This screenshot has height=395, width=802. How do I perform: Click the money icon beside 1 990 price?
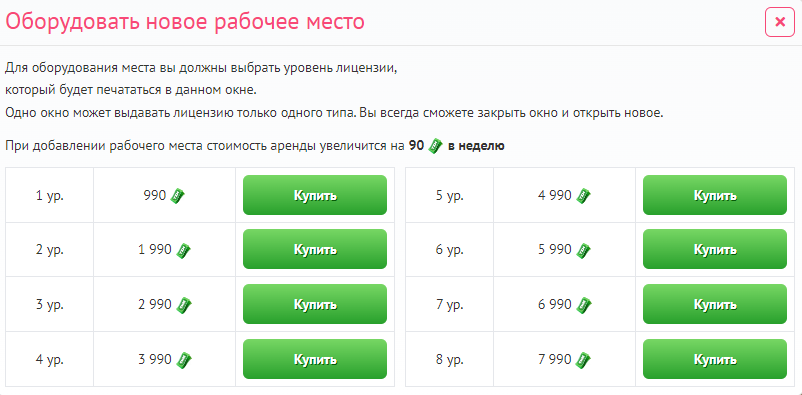[183, 251]
